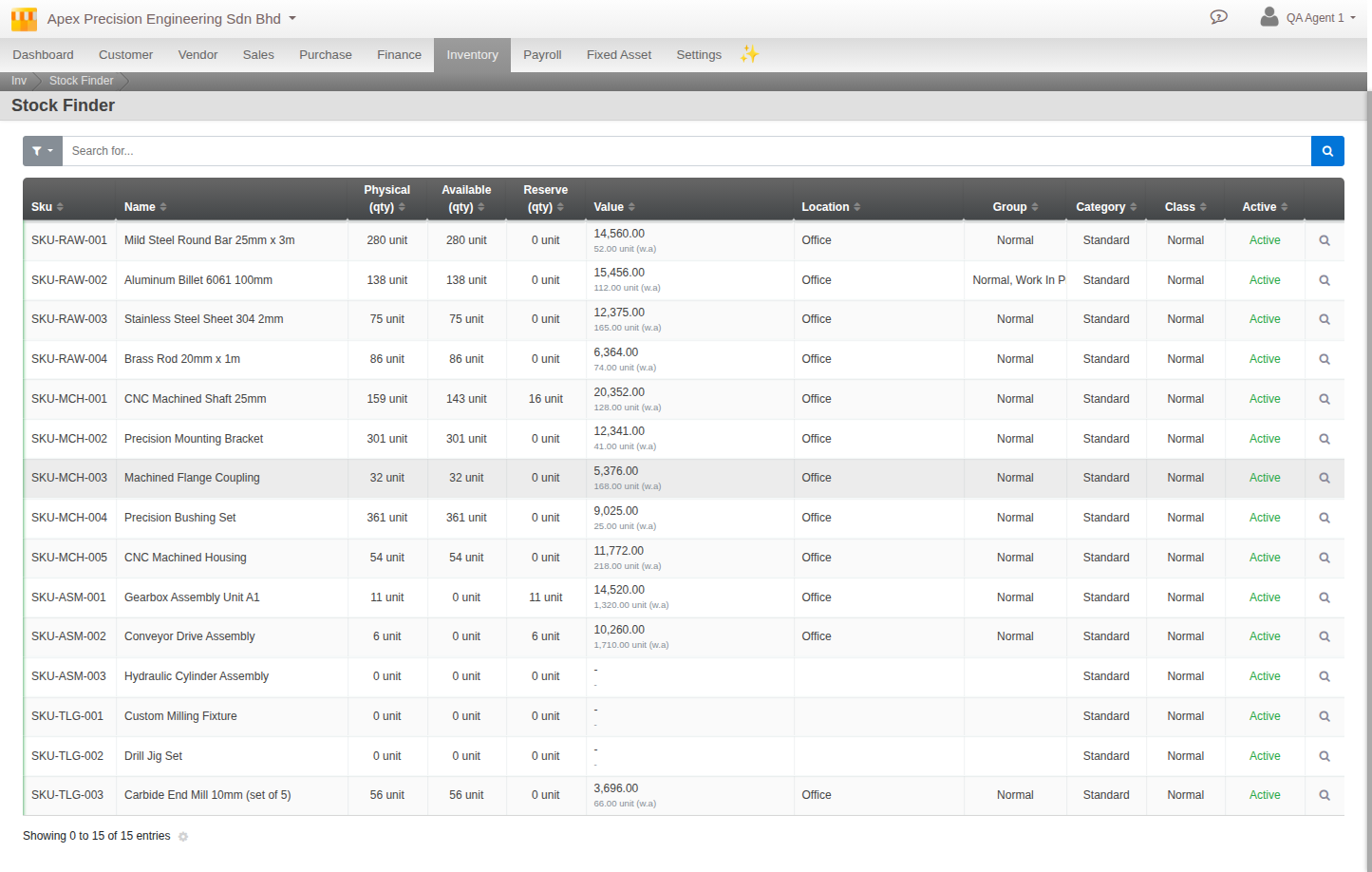The height and width of the screenshot is (872, 1372).
Task: View details for SKU-RAW-002 magnifier
Action: [1325, 280]
